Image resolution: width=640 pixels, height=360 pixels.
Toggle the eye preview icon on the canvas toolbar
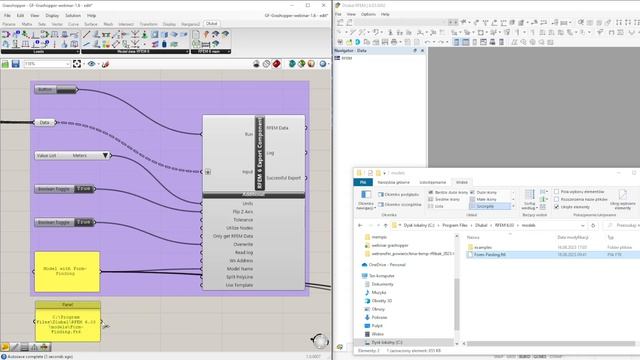pyautogui.click(x=91, y=64)
